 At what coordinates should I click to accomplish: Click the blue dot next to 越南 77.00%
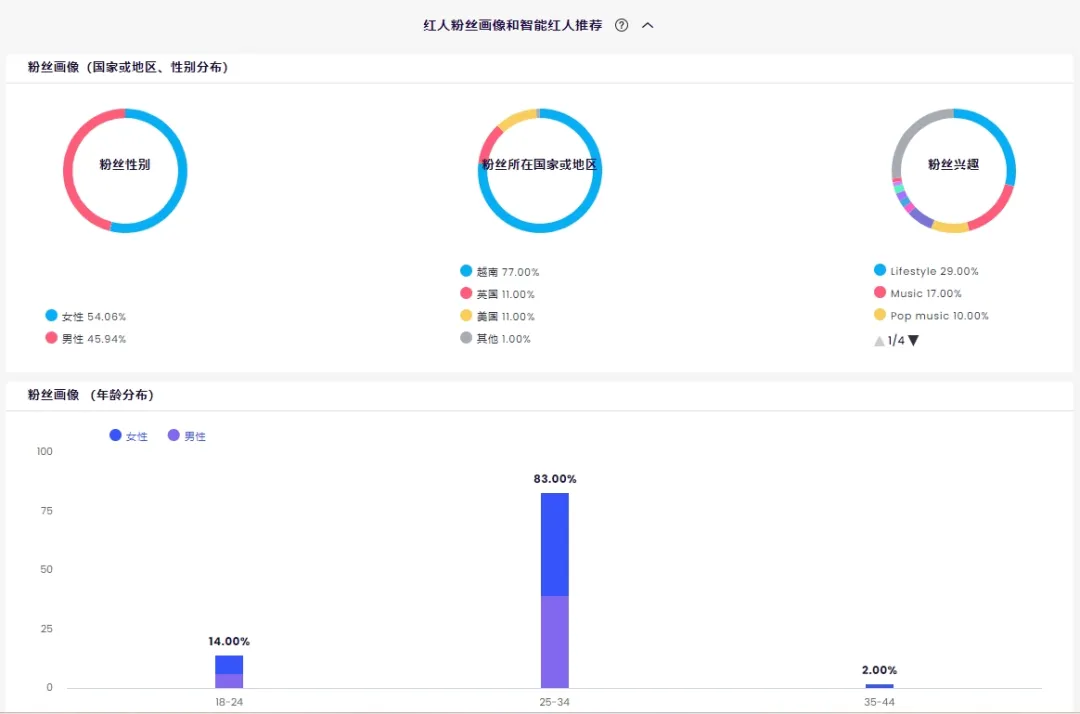coord(466,271)
